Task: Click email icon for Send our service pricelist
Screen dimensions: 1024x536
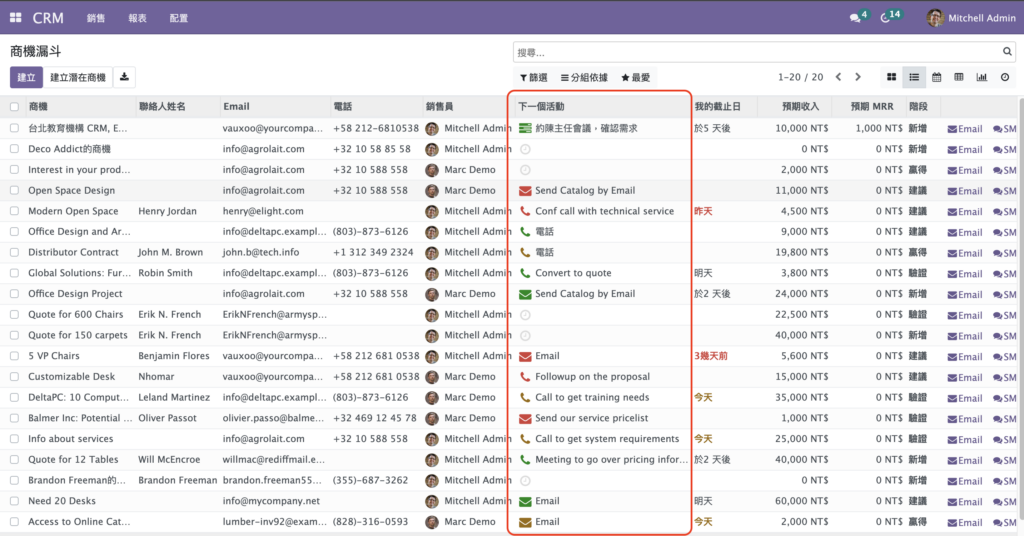Action: (525, 418)
